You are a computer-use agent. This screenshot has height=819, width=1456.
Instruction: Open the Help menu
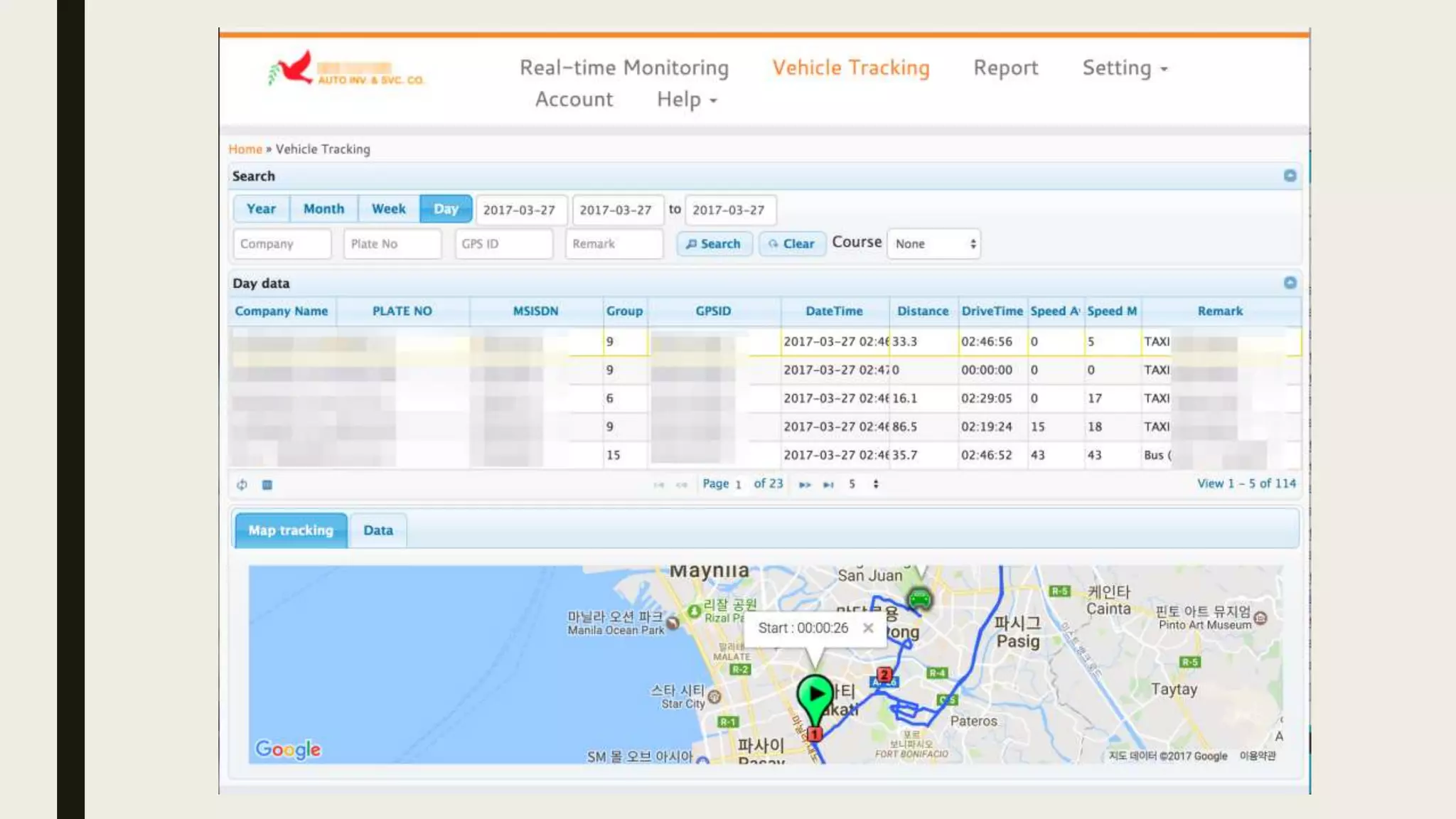click(686, 100)
